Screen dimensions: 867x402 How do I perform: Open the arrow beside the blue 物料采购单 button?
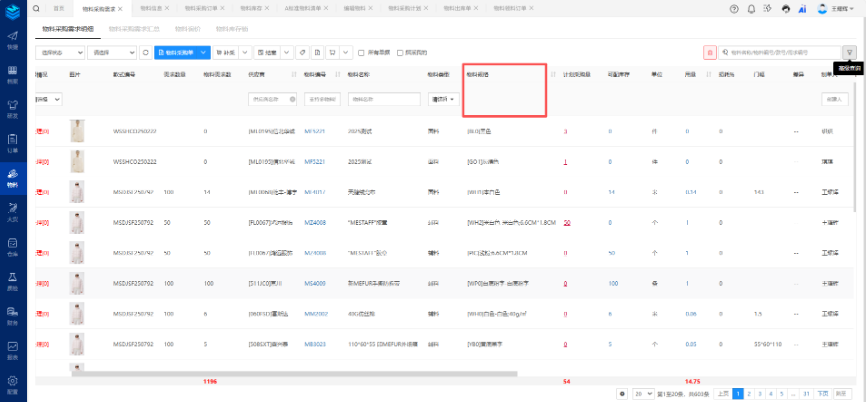[x=205, y=52]
